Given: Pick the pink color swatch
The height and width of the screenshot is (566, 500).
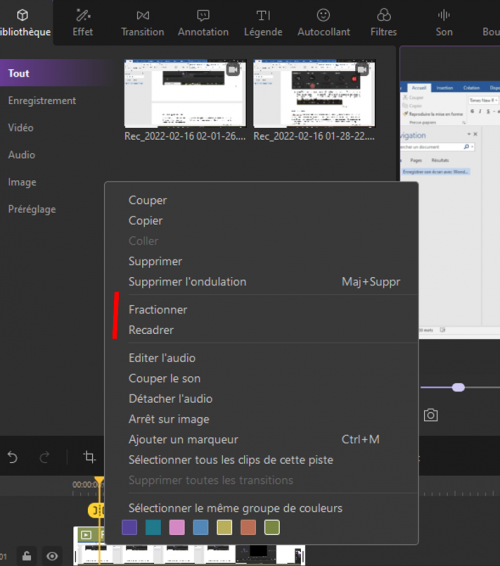Looking at the screenshot, I should (177, 527).
